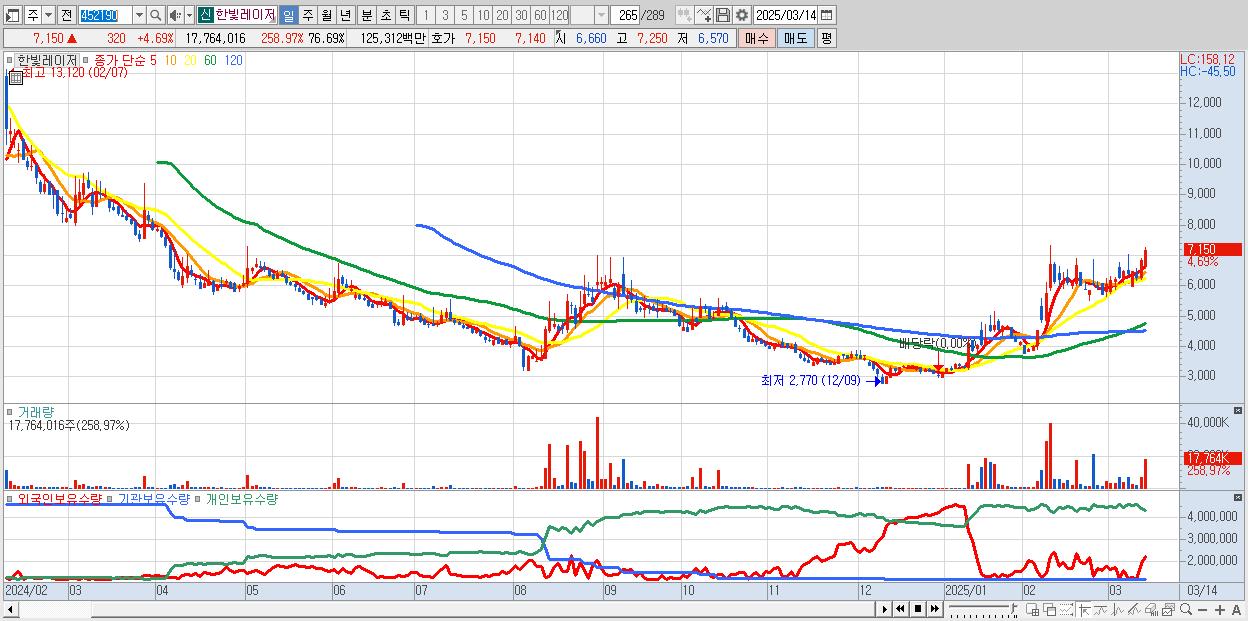1248x621 pixels.
Task: Toggle the left side panel icon
Action: click(12, 15)
